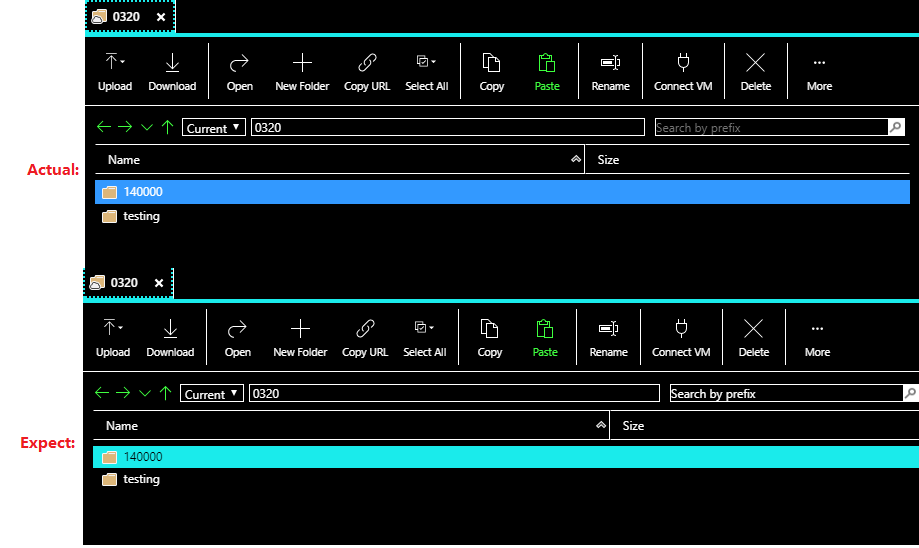919x548 pixels.
Task: Click Select All in the Actual panel
Action: pos(427,73)
